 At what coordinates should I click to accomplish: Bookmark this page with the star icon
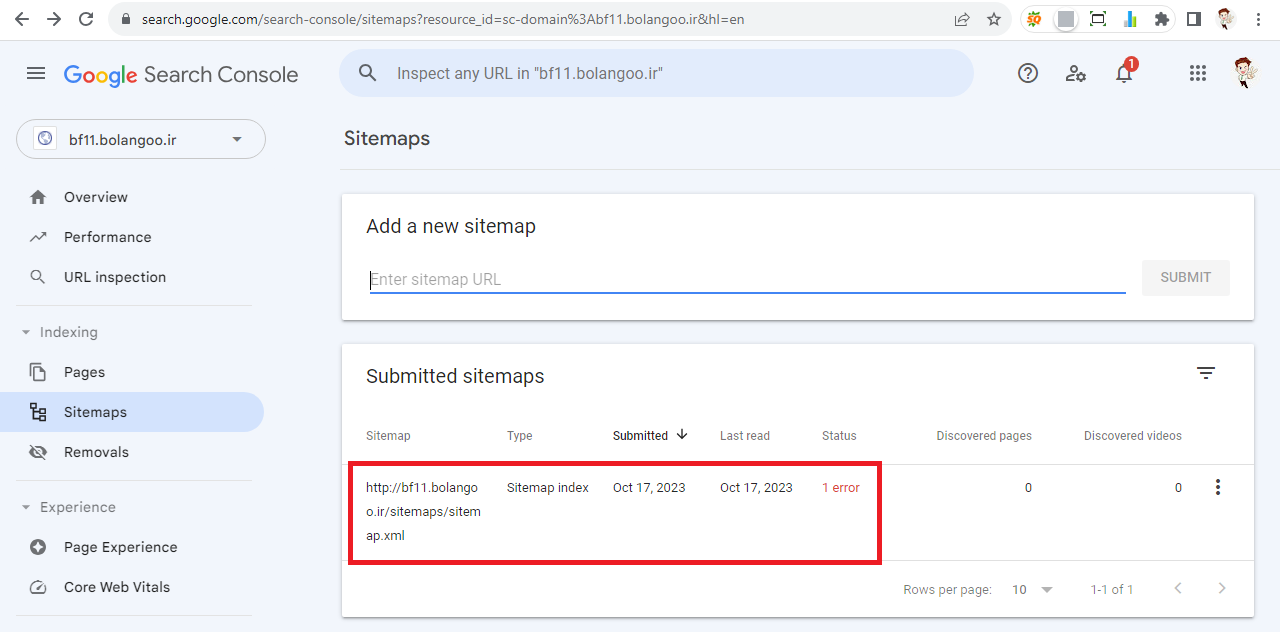[x=994, y=19]
